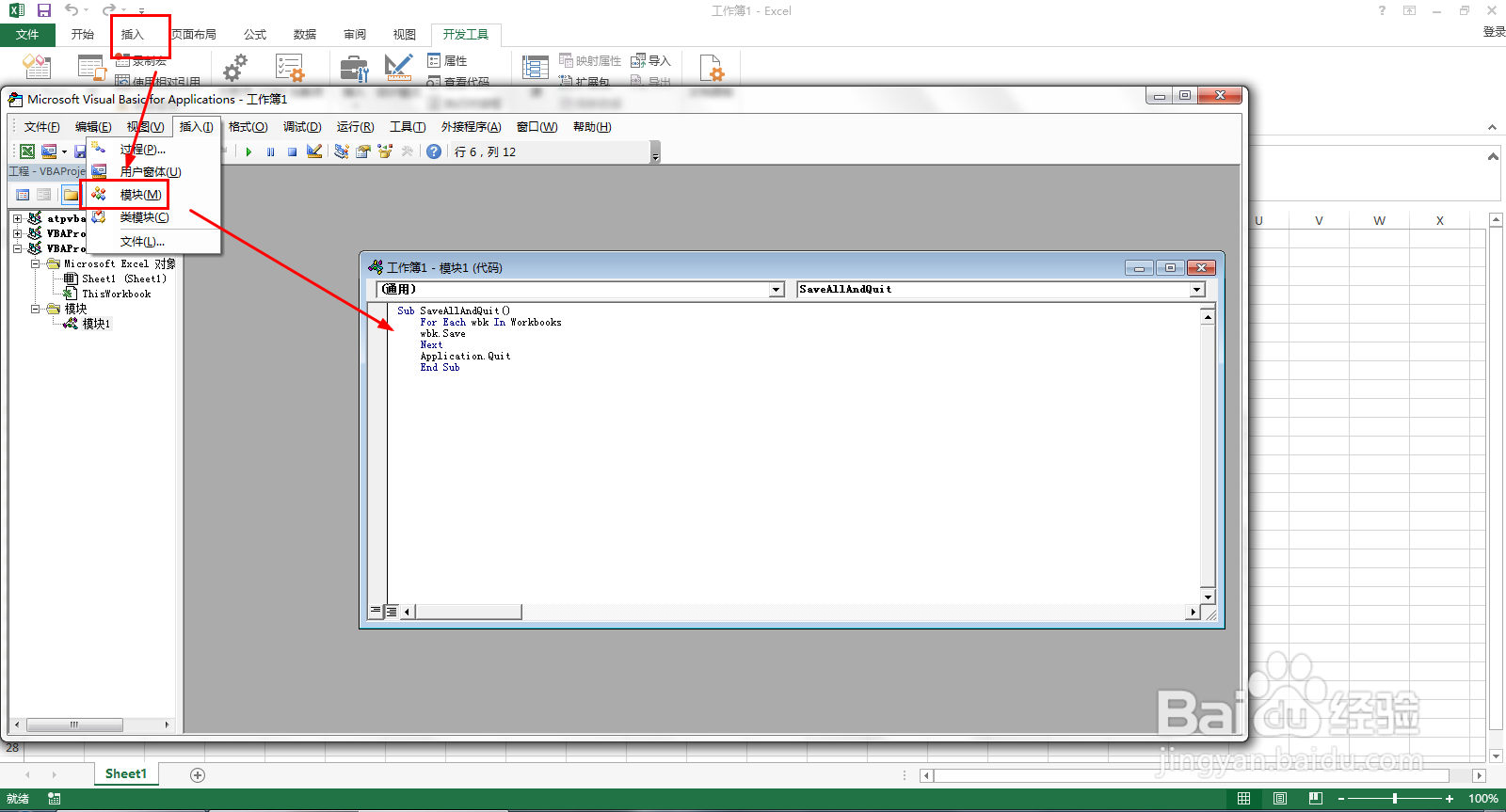The height and width of the screenshot is (812, 1506).
Task: Collapse the Microsoft Excel 对象 folder
Action: click(35, 263)
